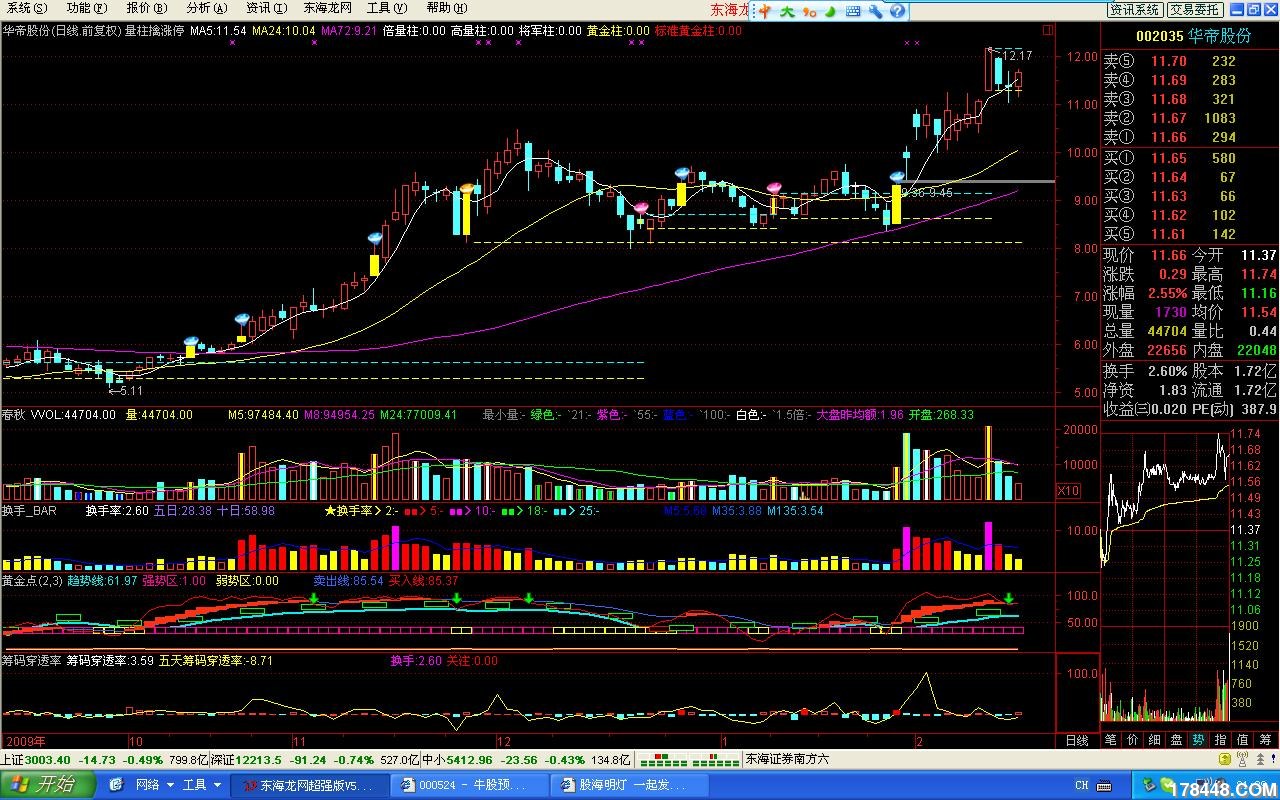Toggle the 指 indicator view tab
This screenshot has width=1280, height=800.
pyautogui.click(x=1221, y=741)
